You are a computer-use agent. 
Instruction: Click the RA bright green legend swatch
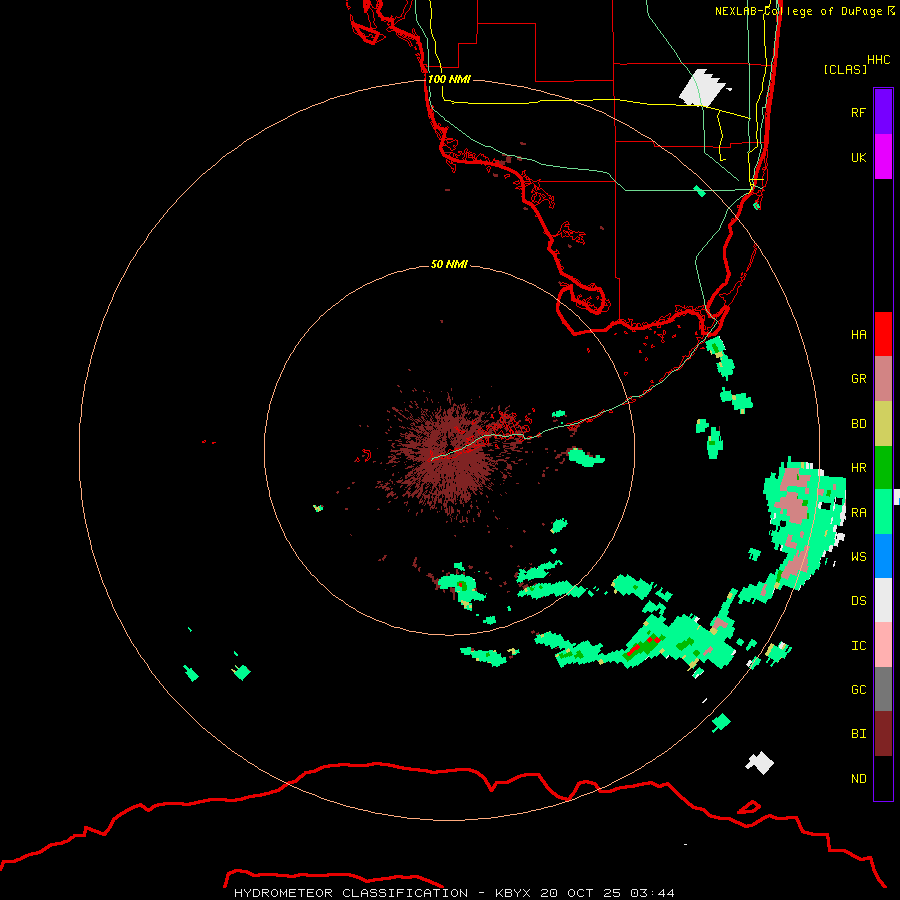click(883, 512)
